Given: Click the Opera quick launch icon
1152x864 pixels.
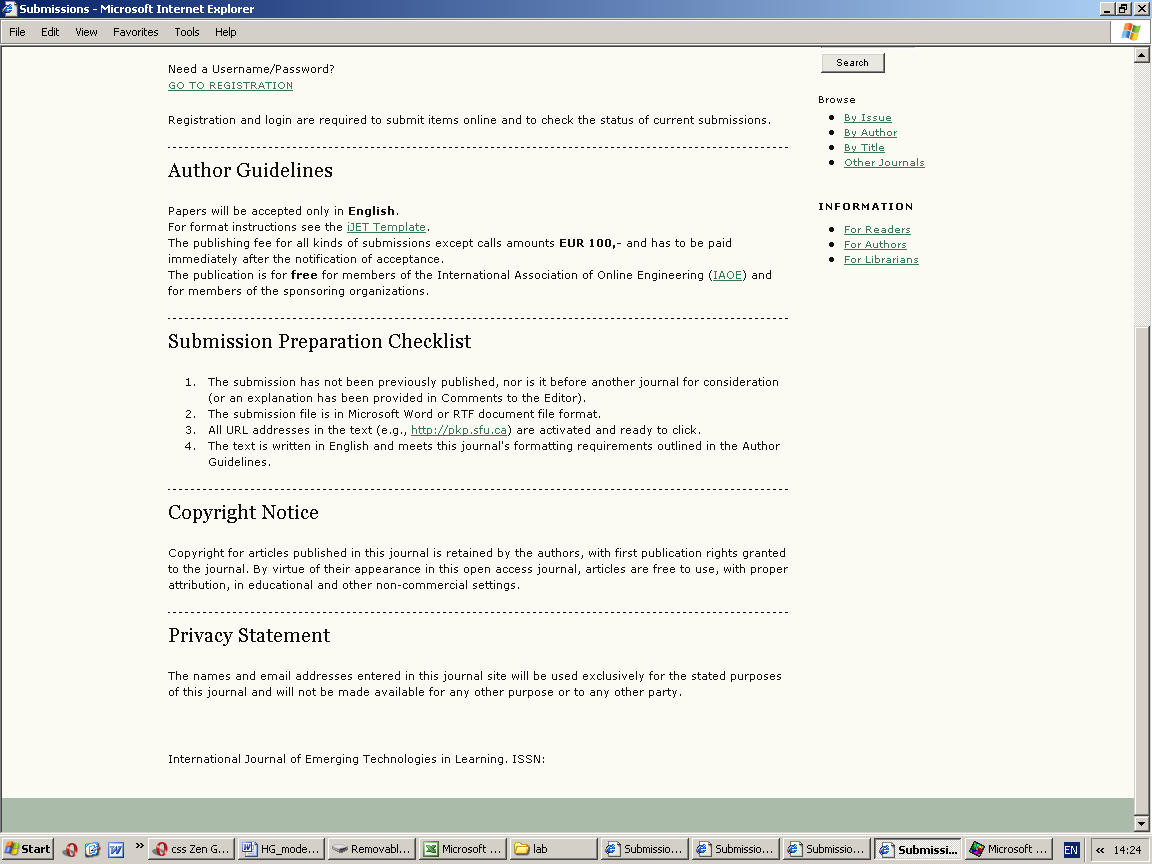Looking at the screenshot, I should [x=70, y=849].
